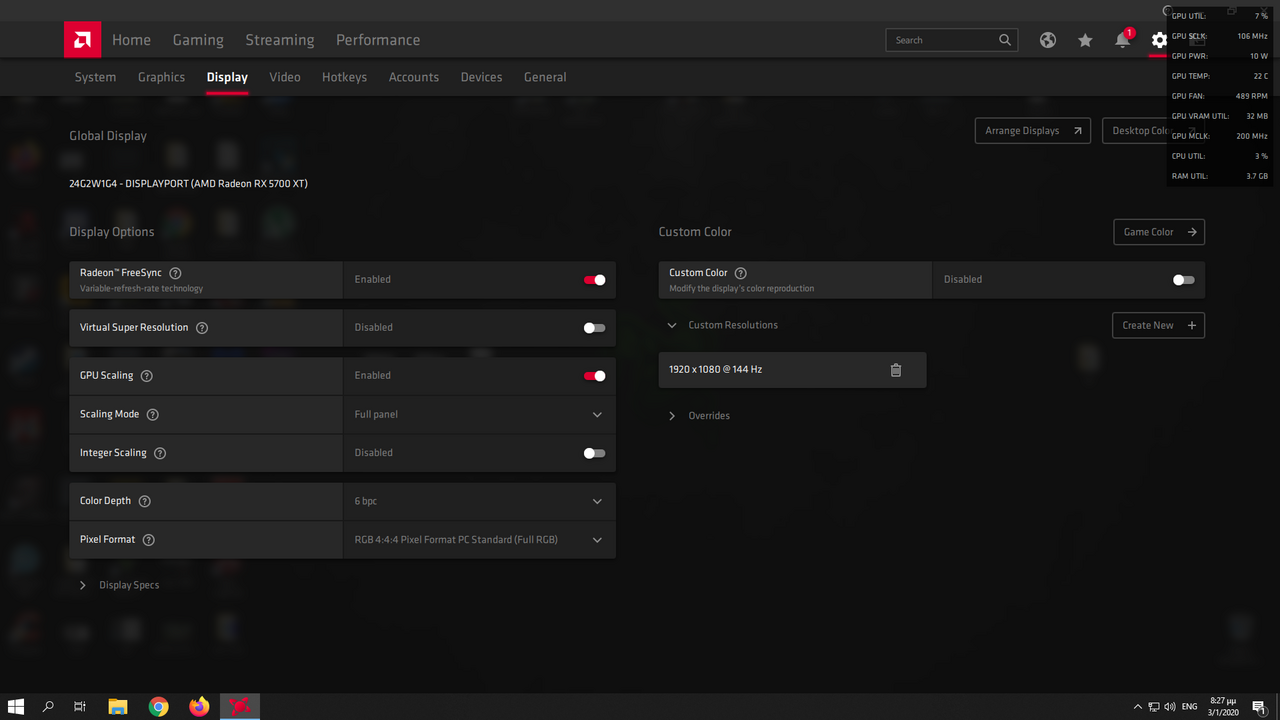This screenshot has height=720, width=1280.
Task: Enable Integer Scaling toggle
Action: [x=595, y=453]
